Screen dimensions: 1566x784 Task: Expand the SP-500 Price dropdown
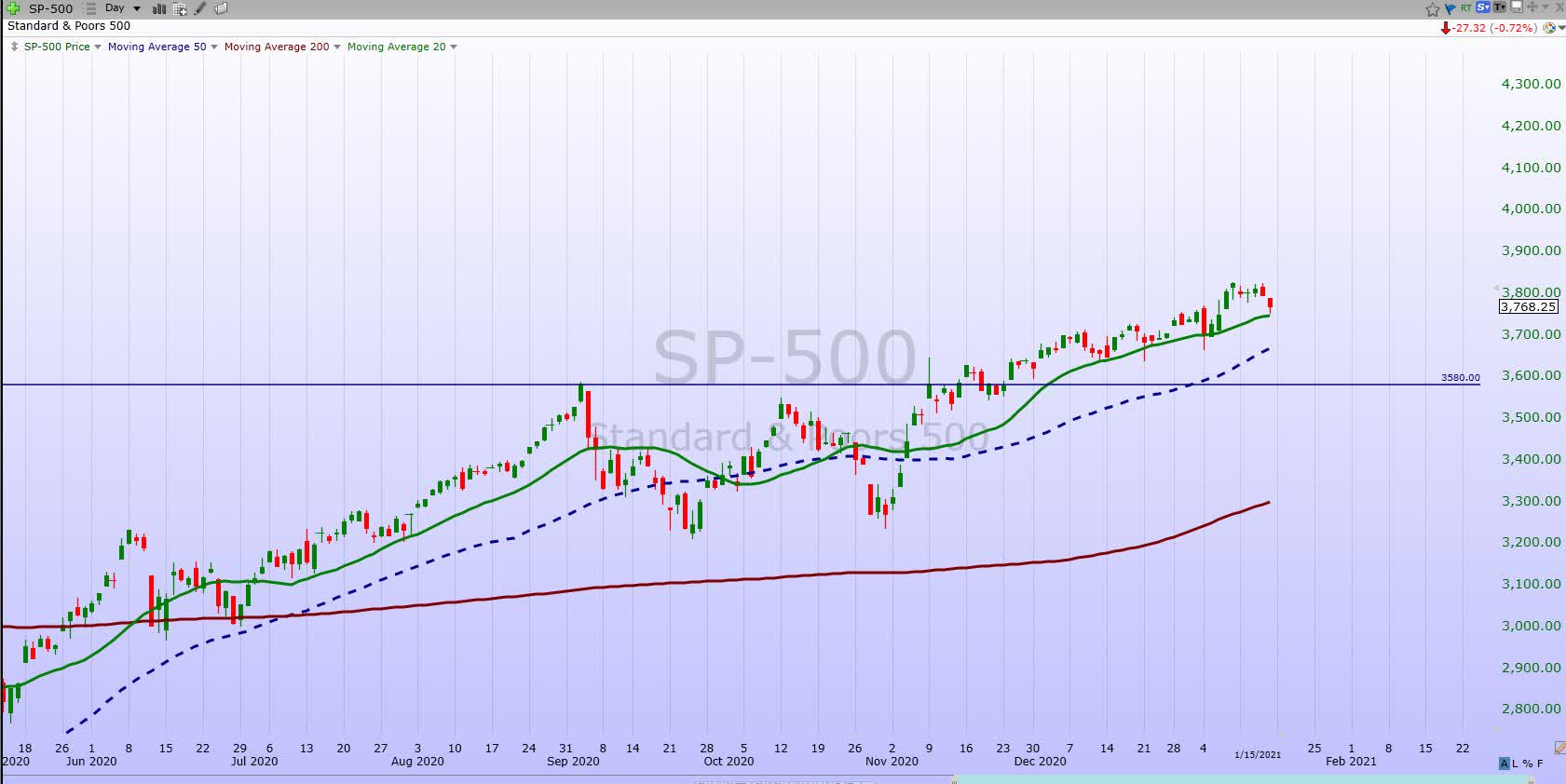98,47
